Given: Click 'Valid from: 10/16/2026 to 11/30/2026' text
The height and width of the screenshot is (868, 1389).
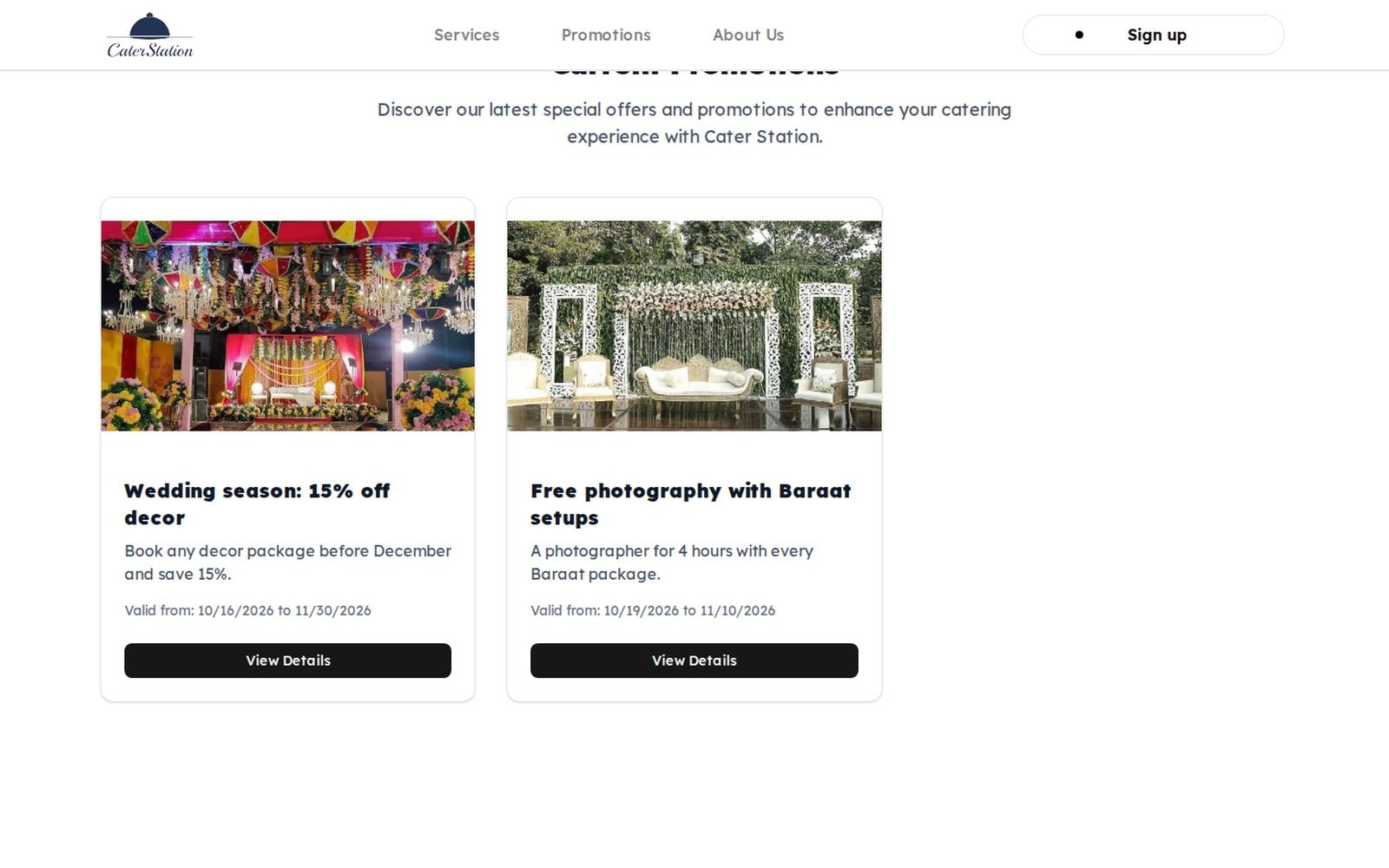Looking at the screenshot, I should (247, 610).
